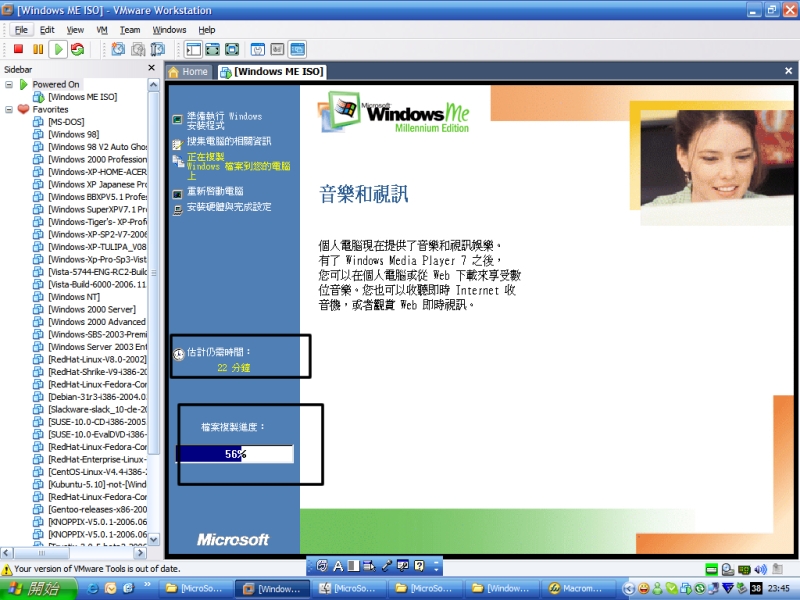
Task: Pause the VM with the Suspend icon
Action: click(38, 49)
